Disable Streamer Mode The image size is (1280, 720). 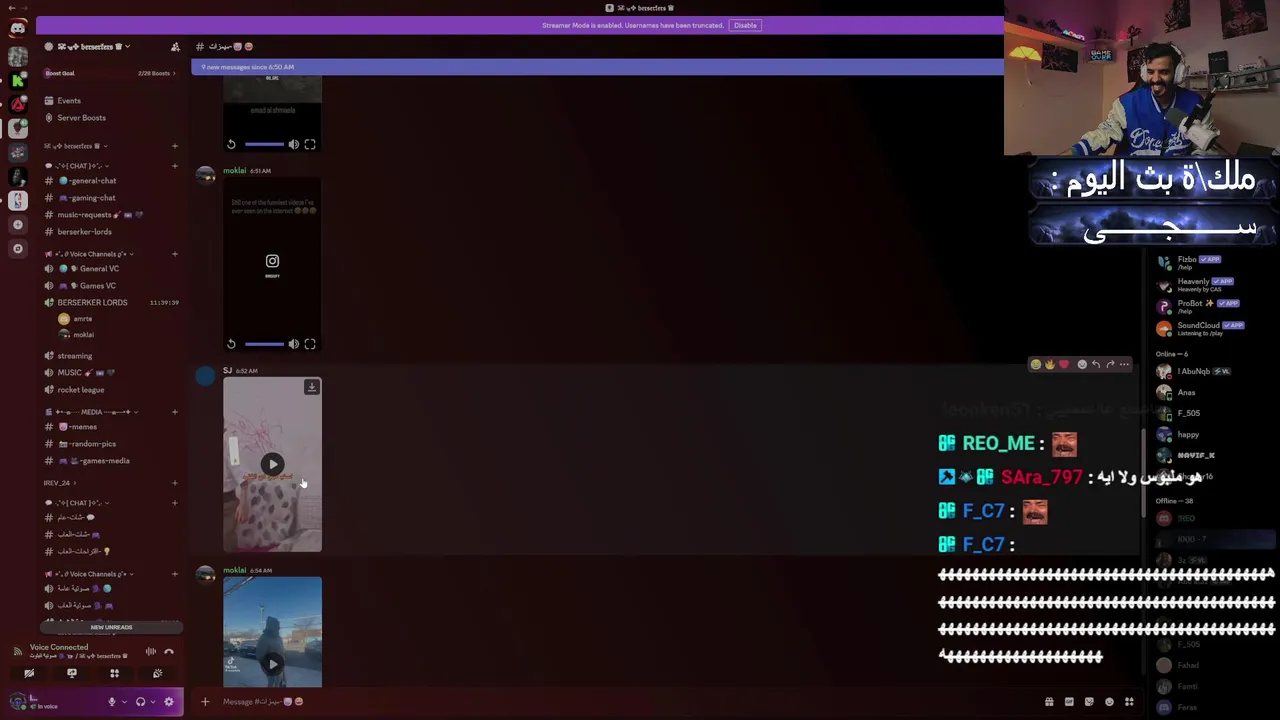(x=745, y=25)
